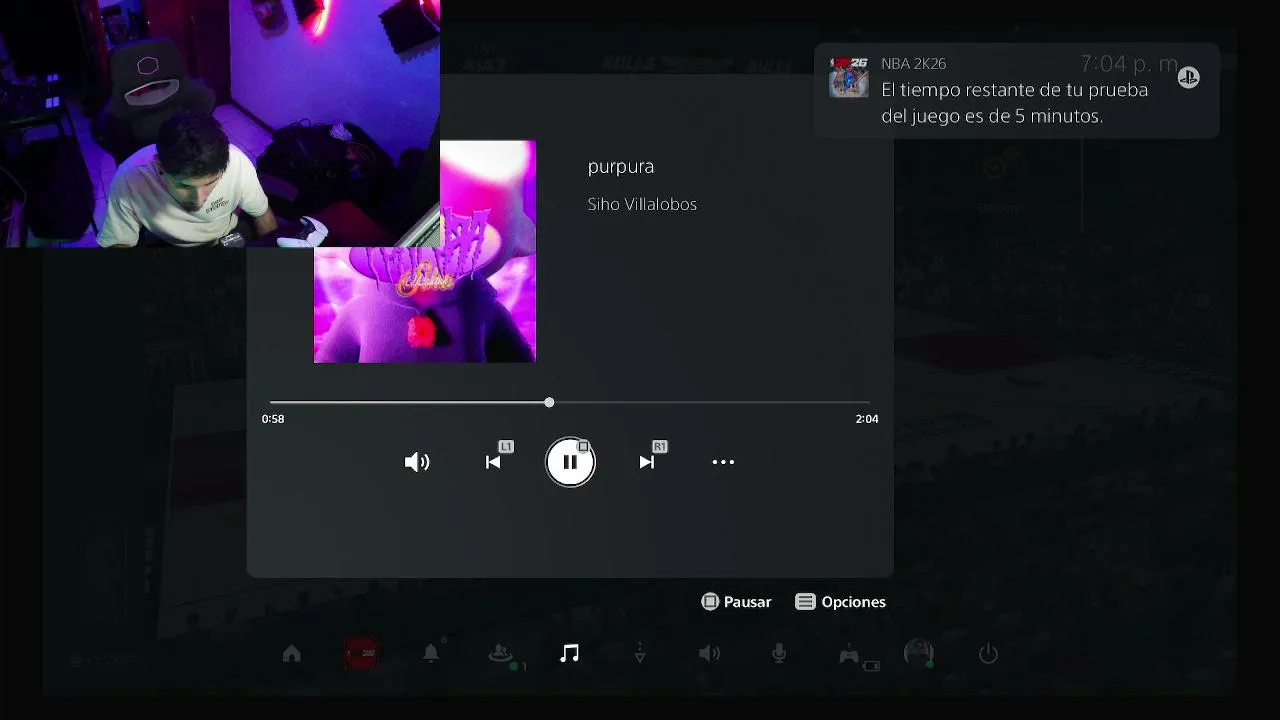Click the NBA 2K26 notification game icon
Viewport: 1280px width, 720px height.
click(x=849, y=77)
